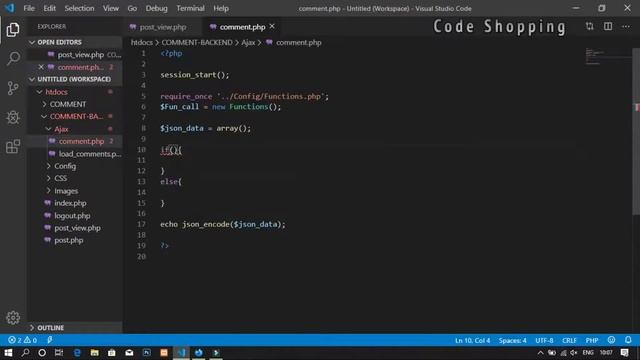The image size is (640, 360).
Task: Close comment.php in Open Editors list
Action: (41, 67)
